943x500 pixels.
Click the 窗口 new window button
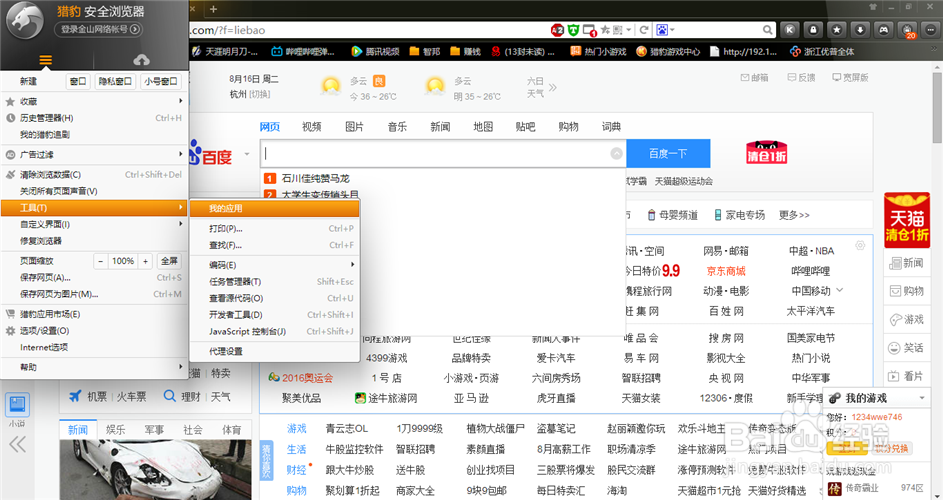pos(78,81)
